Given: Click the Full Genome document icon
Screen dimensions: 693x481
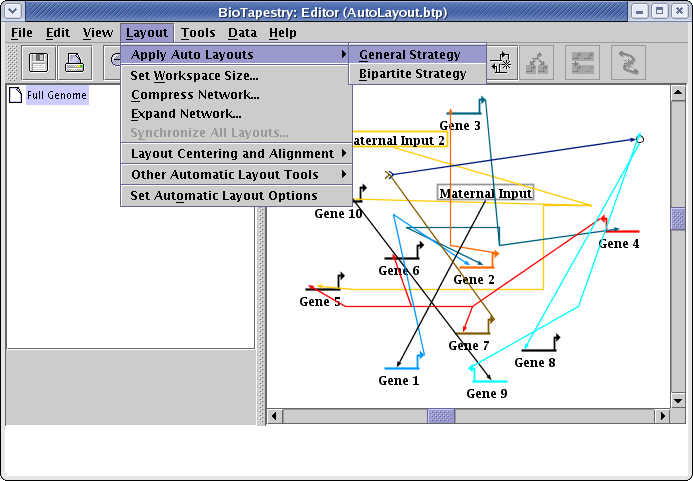Looking at the screenshot, I should pyautogui.click(x=15, y=96).
